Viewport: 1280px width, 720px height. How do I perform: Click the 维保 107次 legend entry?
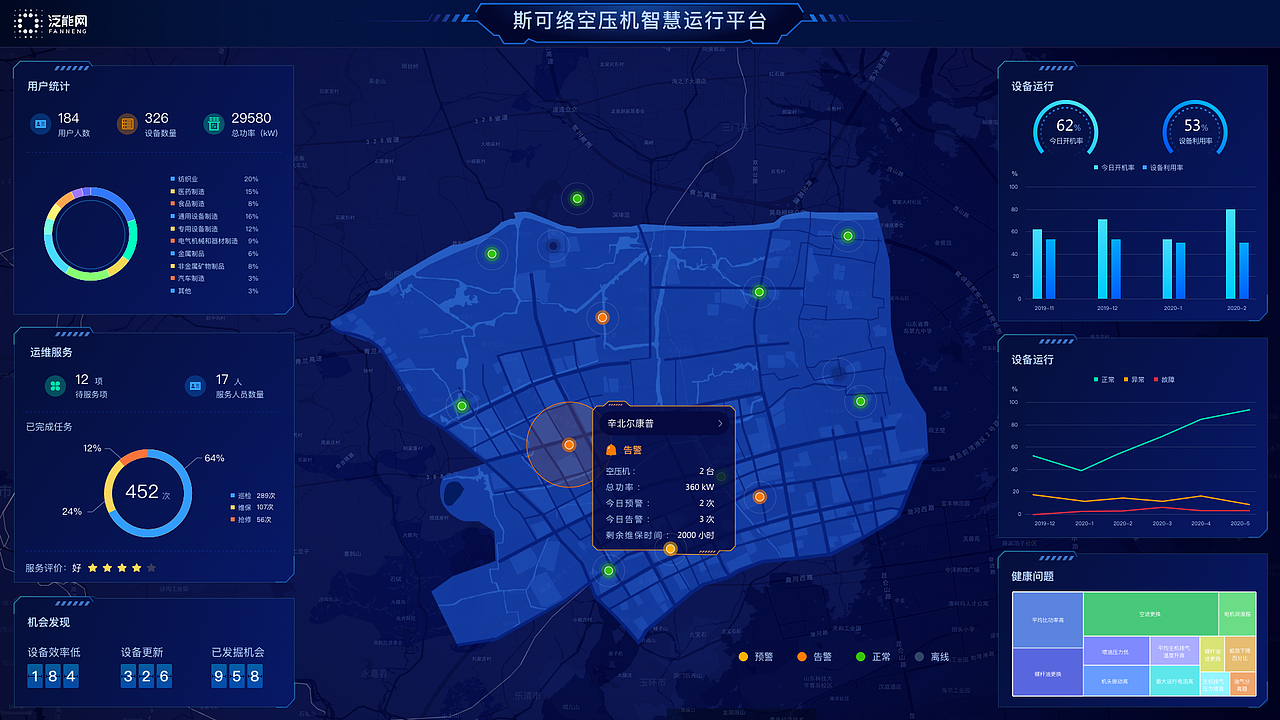click(x=252, y=507)
